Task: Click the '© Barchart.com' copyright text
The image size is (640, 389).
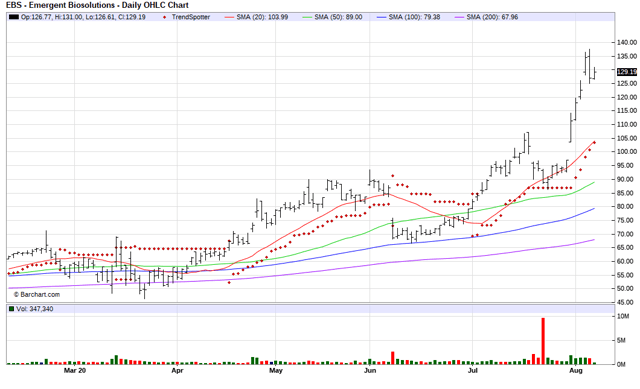Action: tap(37, 294)
